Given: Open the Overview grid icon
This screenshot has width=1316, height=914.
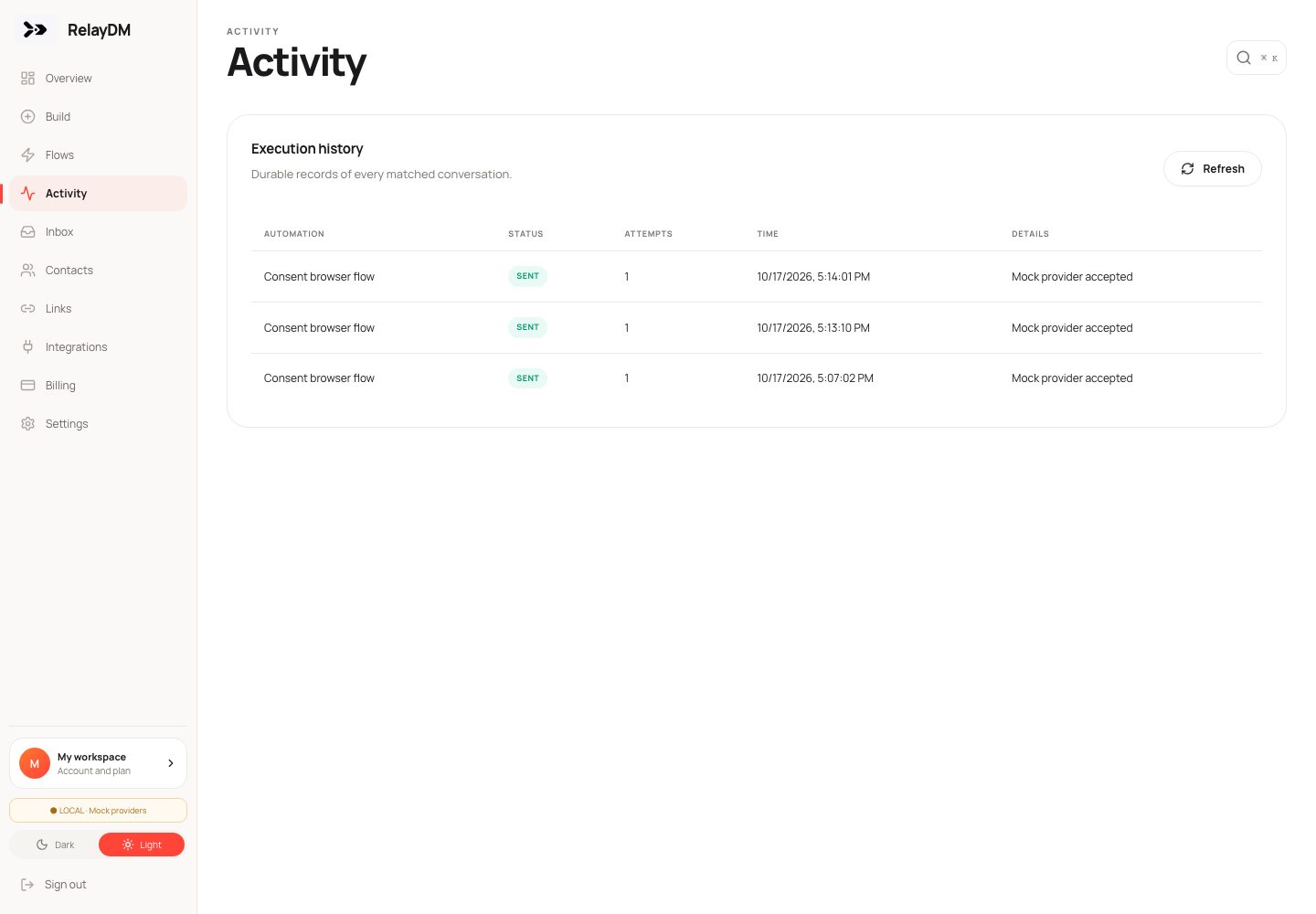Looking at the screenshot, I should 27,79.
